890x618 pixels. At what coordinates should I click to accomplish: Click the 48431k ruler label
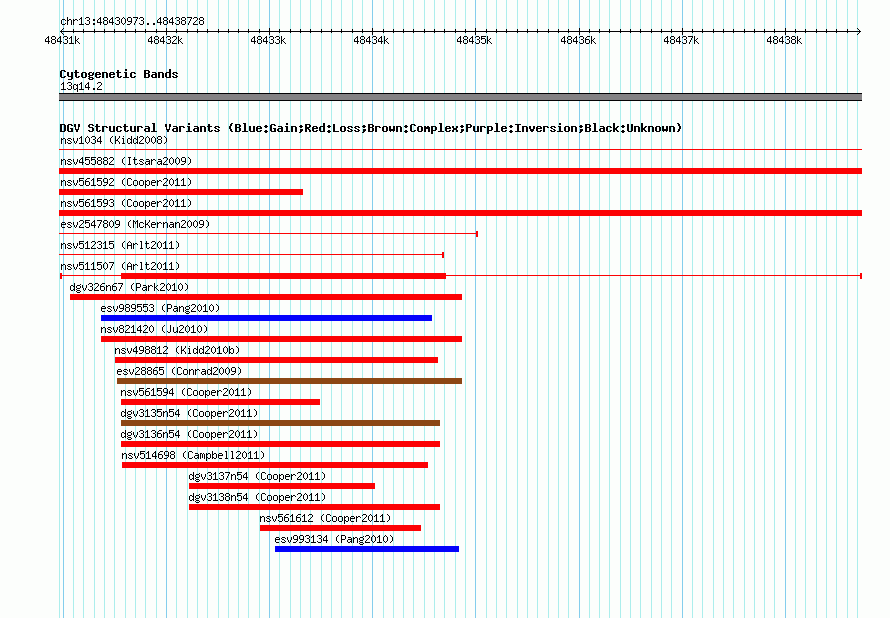click(62, 40)
